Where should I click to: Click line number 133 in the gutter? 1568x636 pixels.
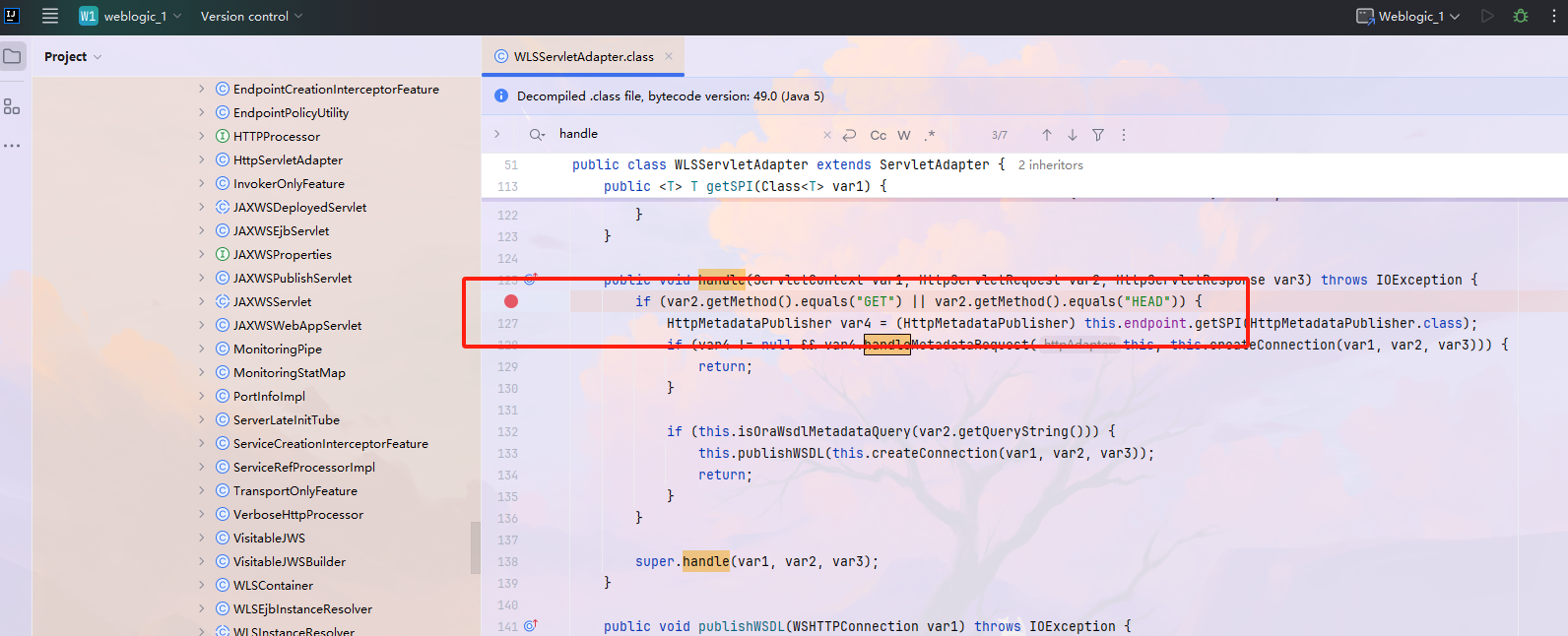[x=507, y=453]
